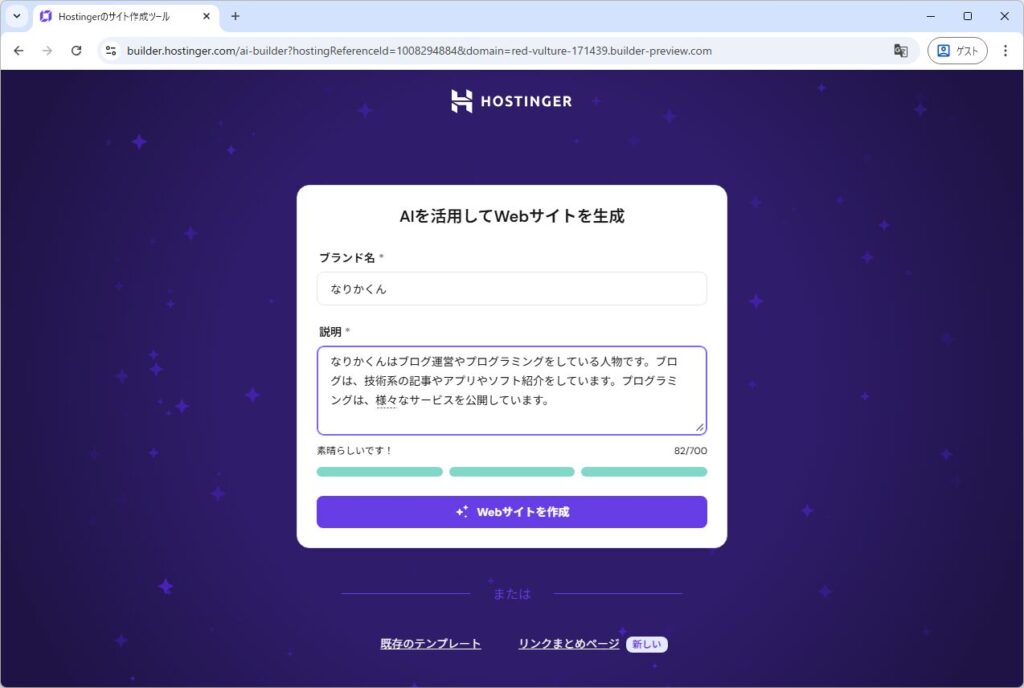Open a new browser tab
The image size is (1024, 688).
tap(236, 17)
